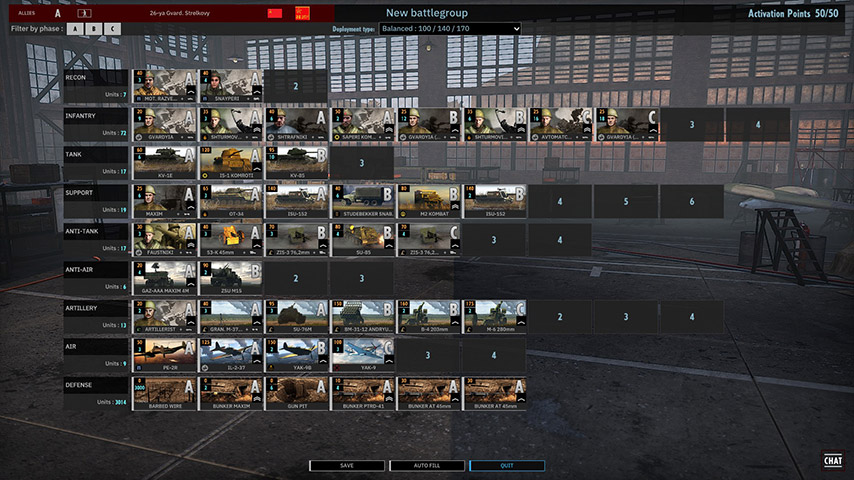Open the CHAT panel
The height and width of the screenshot is (480, 854).
(833, 460)
